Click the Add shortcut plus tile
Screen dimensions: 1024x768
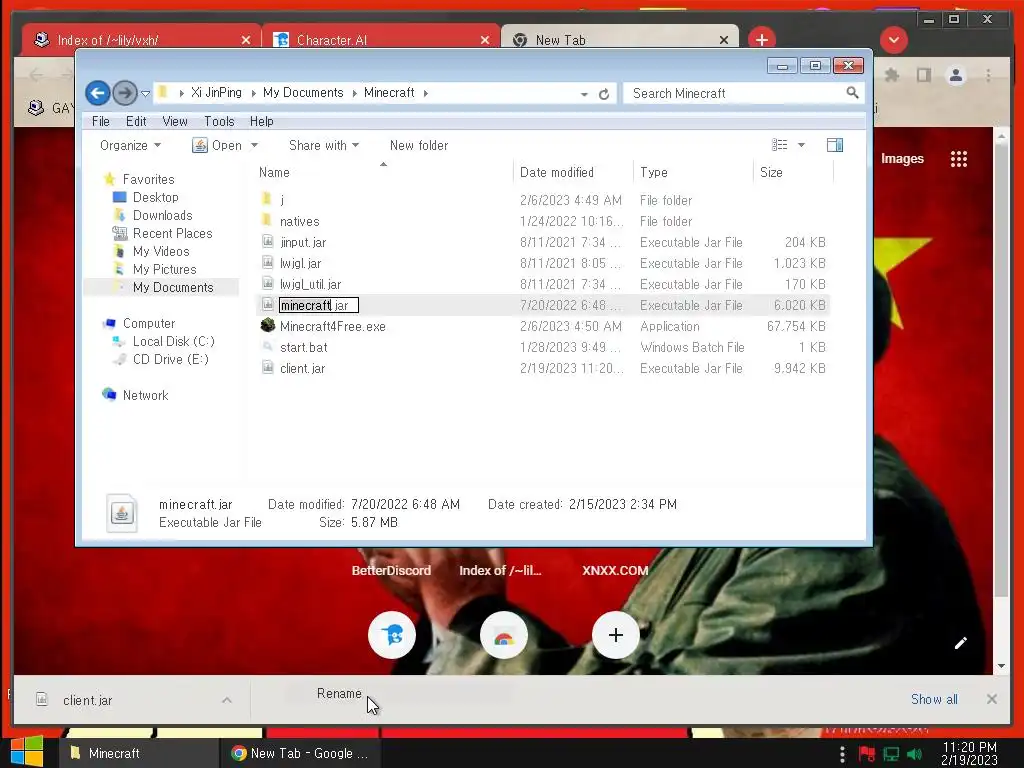(x=615, y=635)
